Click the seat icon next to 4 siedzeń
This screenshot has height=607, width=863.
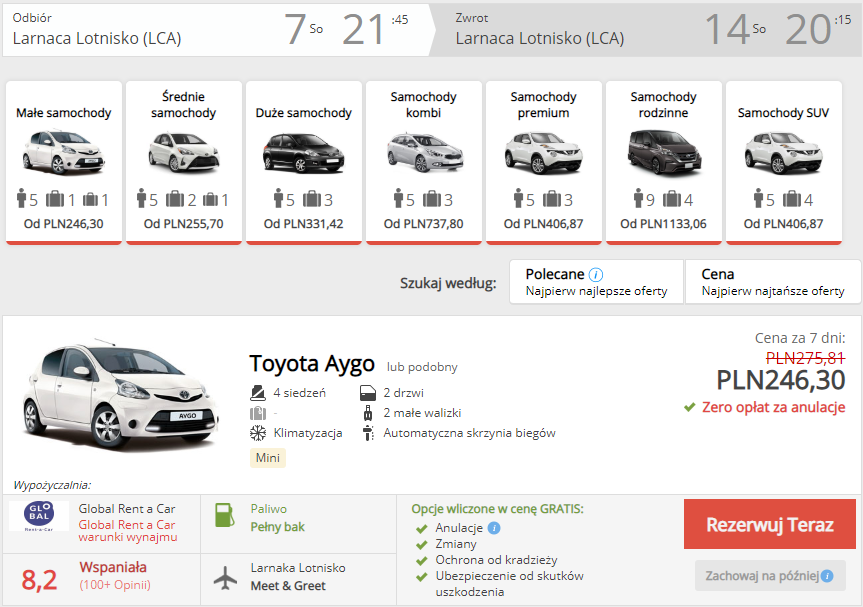click(258, 393)
